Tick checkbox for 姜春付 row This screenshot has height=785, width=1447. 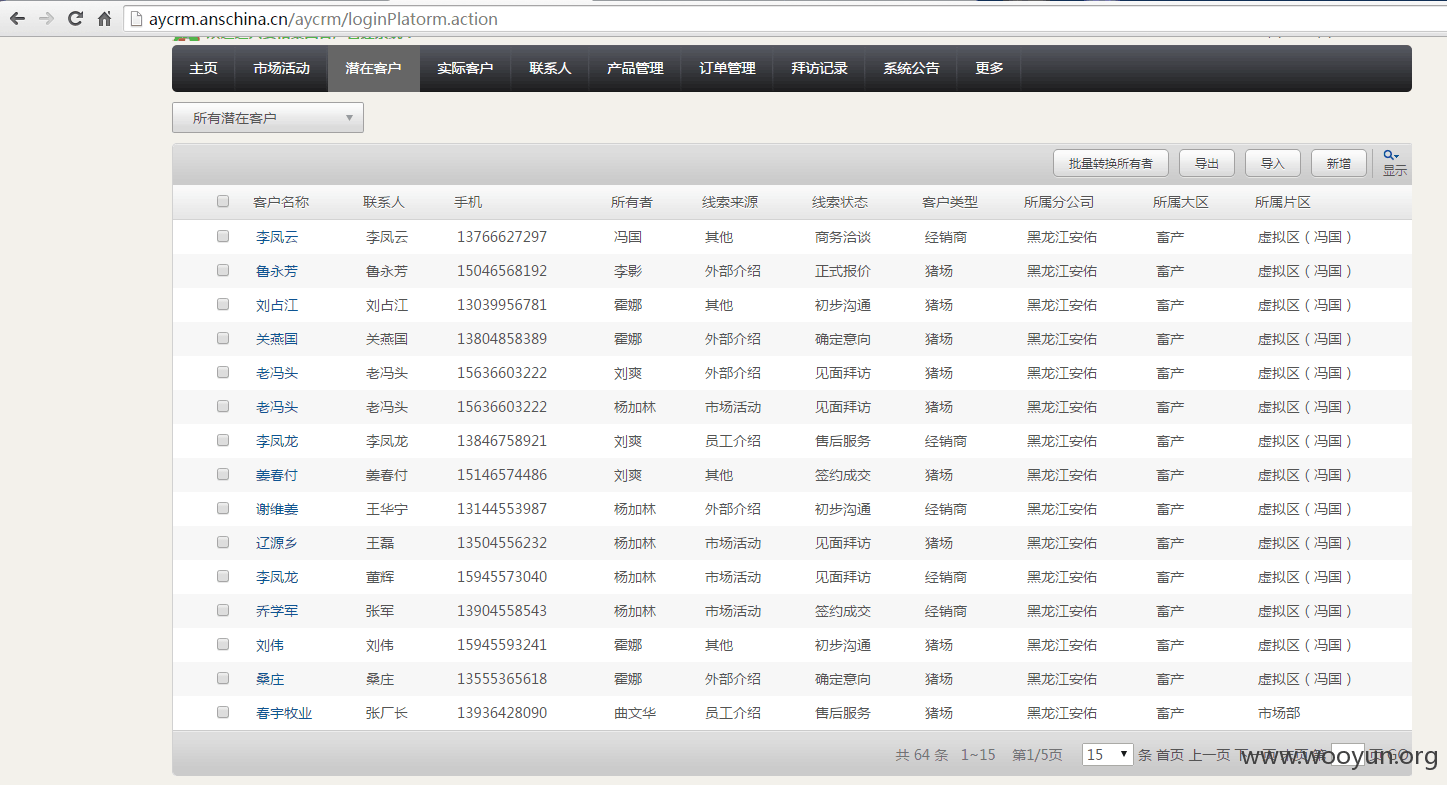click(223, 474)
